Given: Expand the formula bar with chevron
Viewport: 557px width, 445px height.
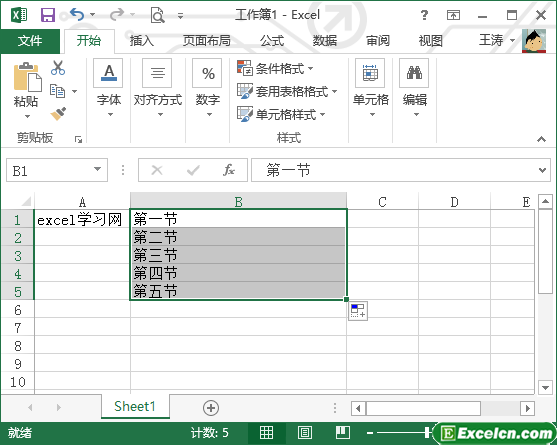Looking at the screenshot, I should click(542, 170).
